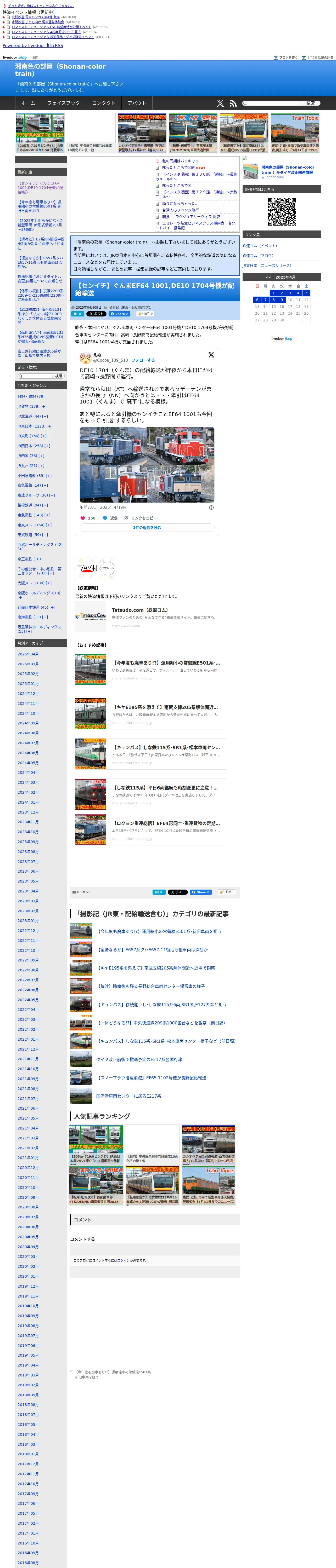Open the アバウト menu item
Viewport: 336px width, 1568px height.
[137, 103]
